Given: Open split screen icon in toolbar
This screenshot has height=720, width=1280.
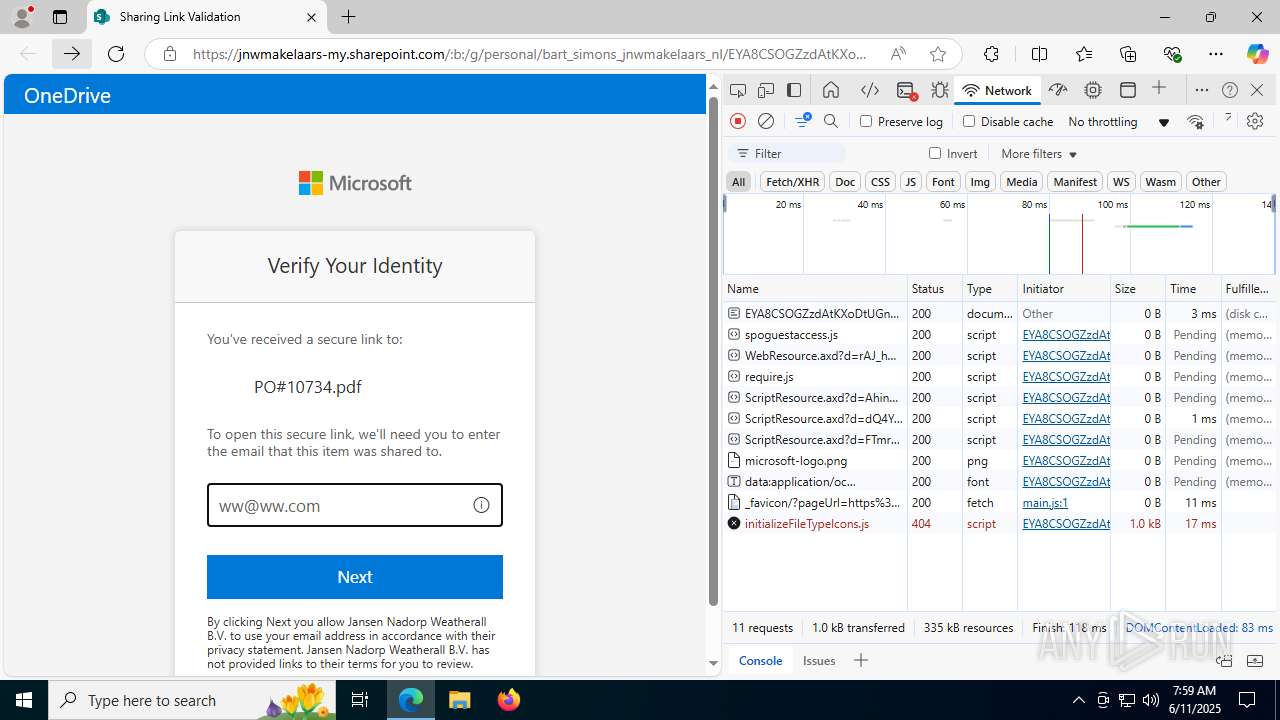Looking at the screenshot, I should click(1039, 54).
